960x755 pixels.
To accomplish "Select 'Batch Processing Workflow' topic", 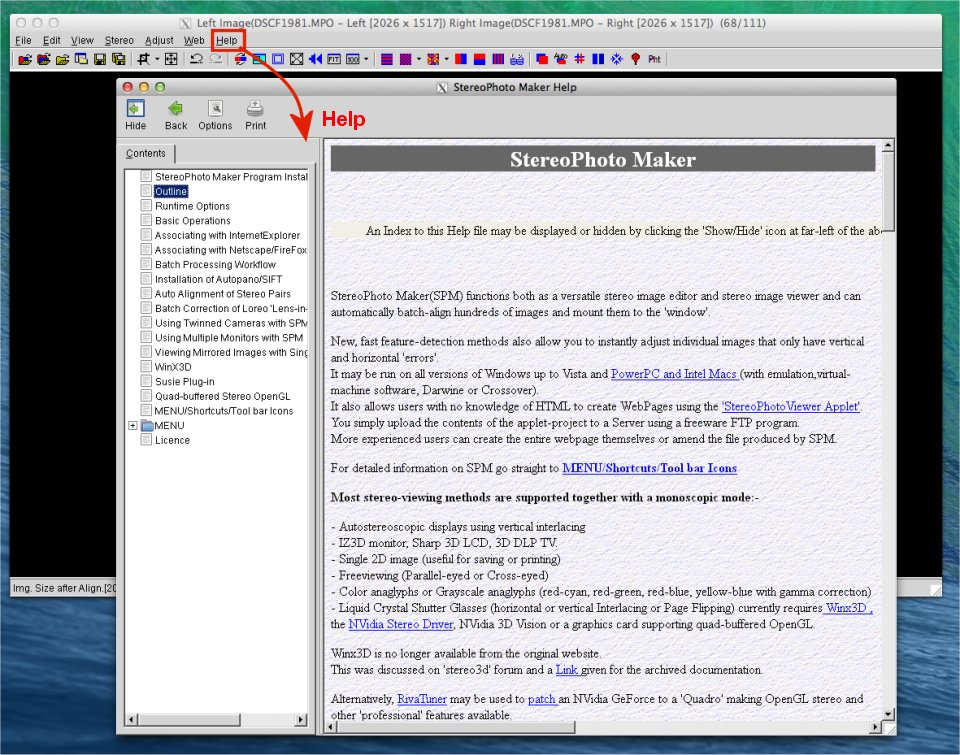I will click(215, 265).
